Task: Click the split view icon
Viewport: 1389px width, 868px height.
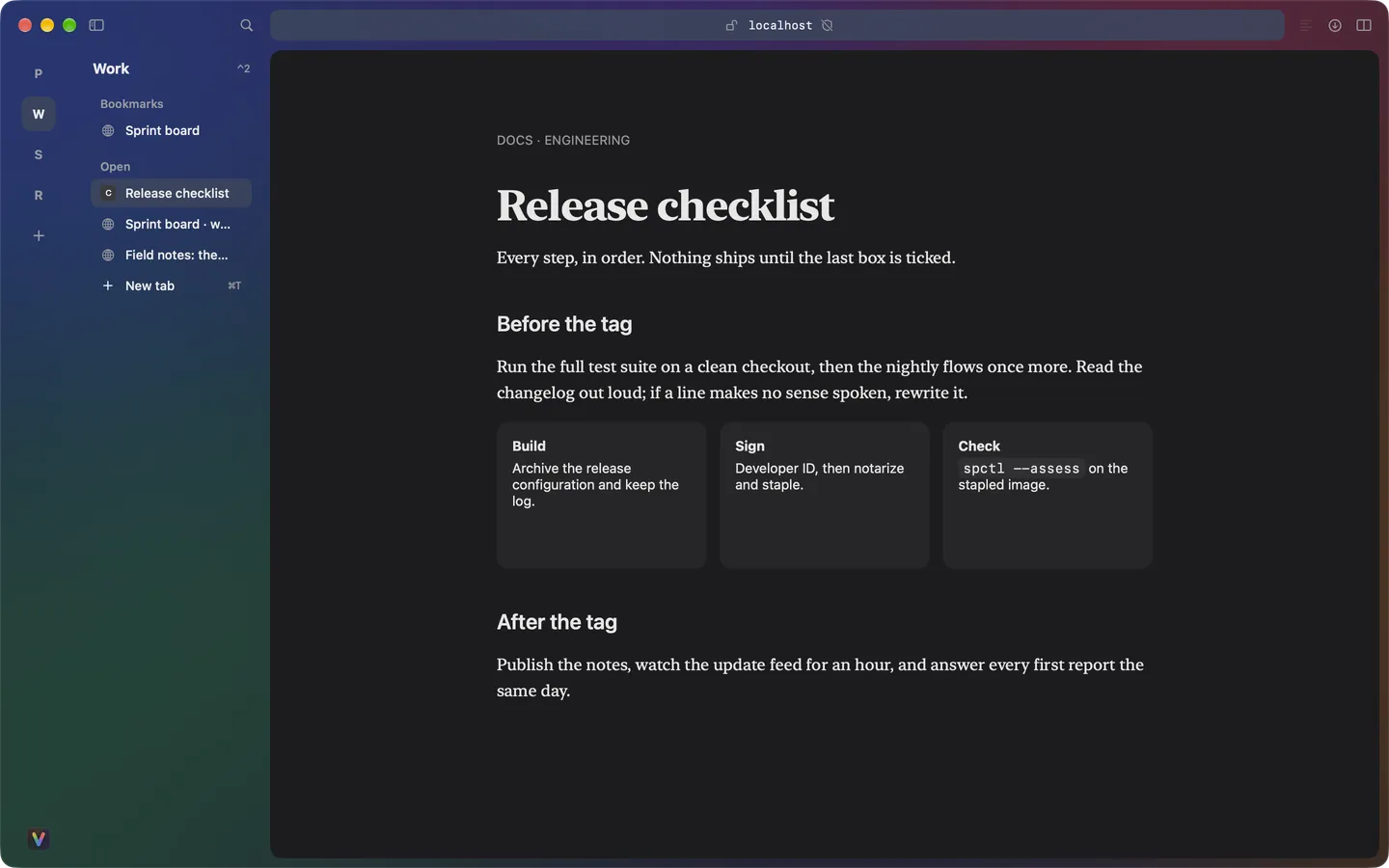Action: [1364, 25]
